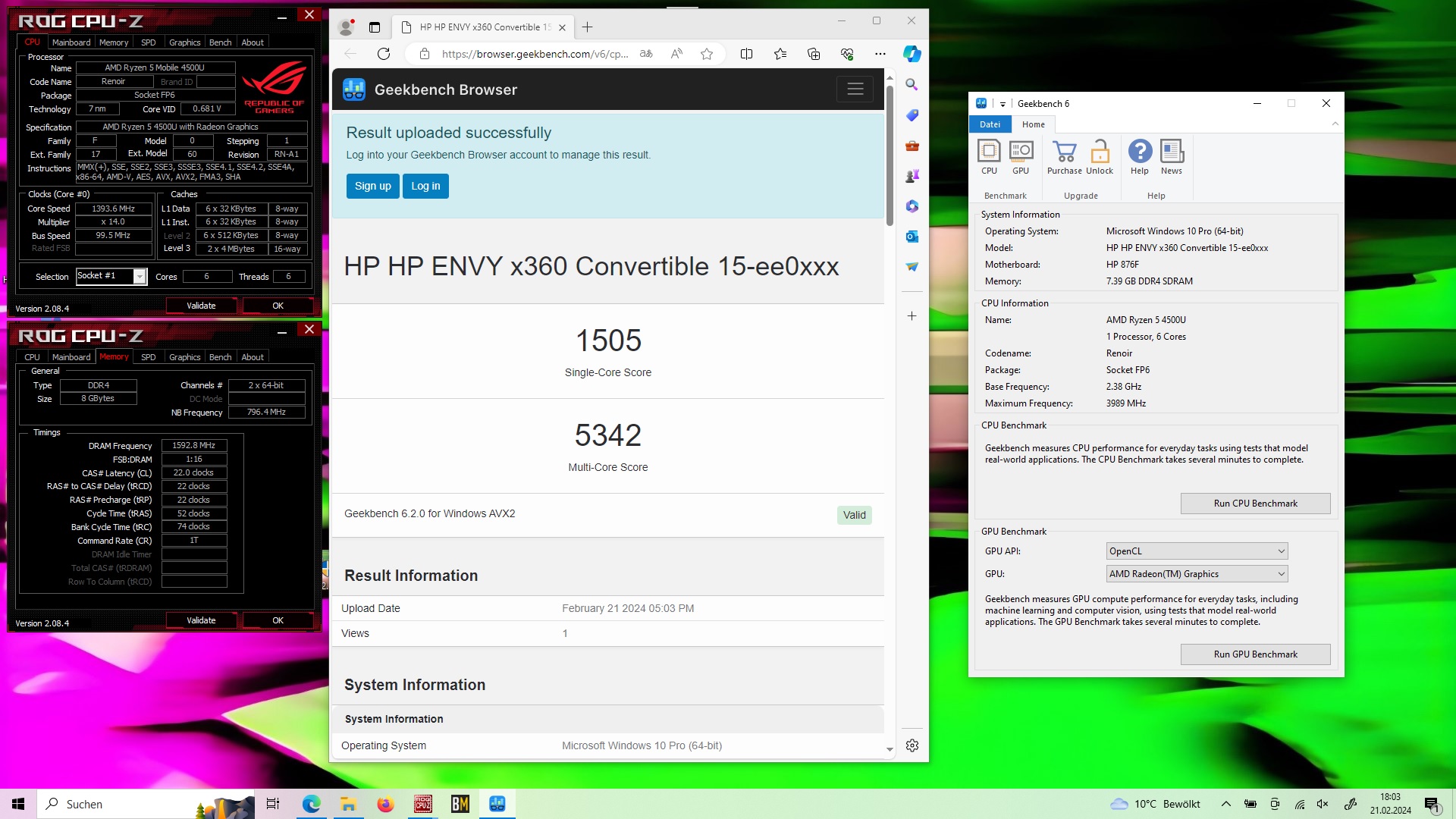Screen dimensions: 1456x819
Task: Select the Home tab in Geekbench 6
Action: pos(1033,124)
